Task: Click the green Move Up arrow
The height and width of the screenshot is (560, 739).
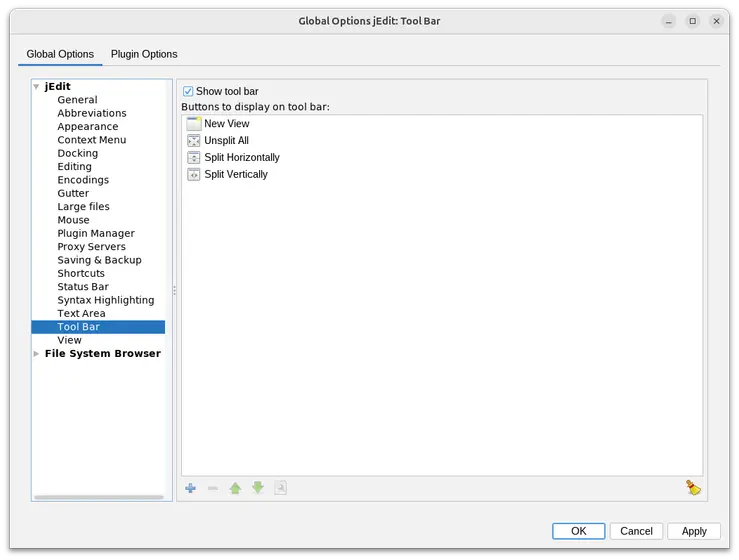Action: tap(235, 488)
